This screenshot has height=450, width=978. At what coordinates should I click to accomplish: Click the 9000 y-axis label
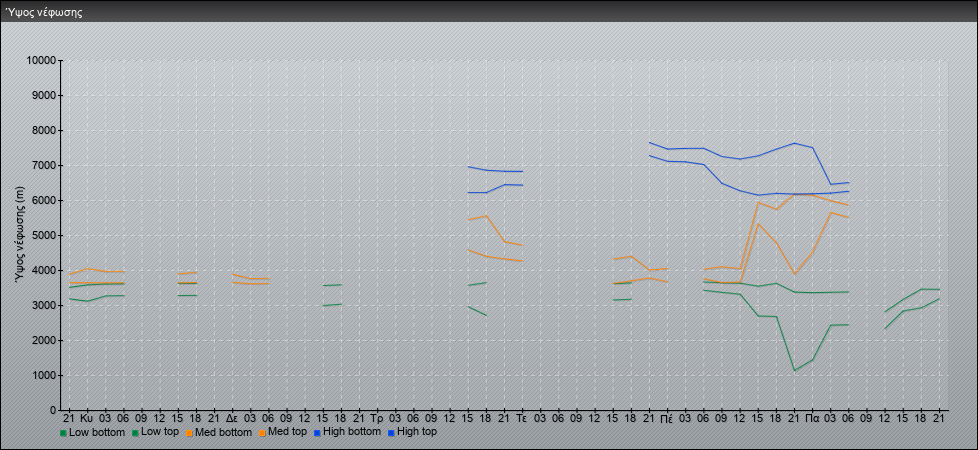(44, 95)
